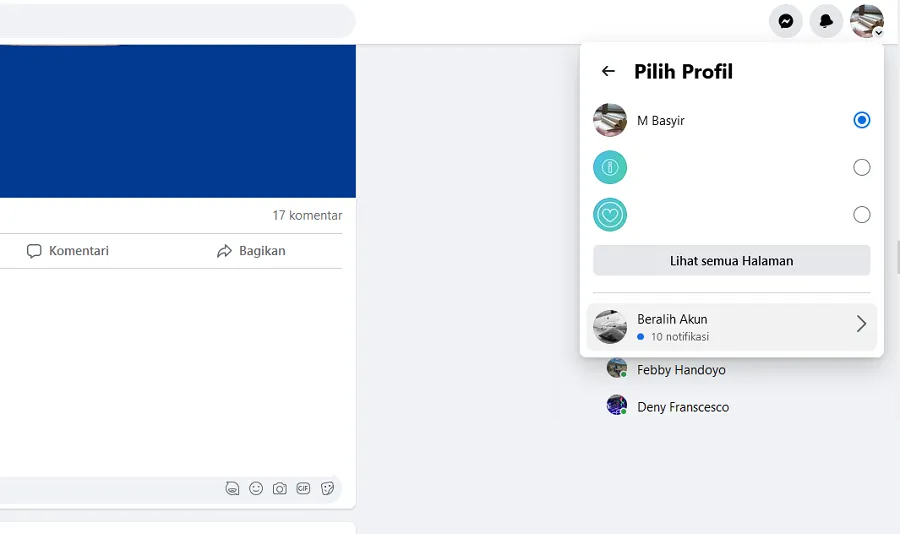Click the Komentari button
The image size is (900, 534).
coord(68,251)
